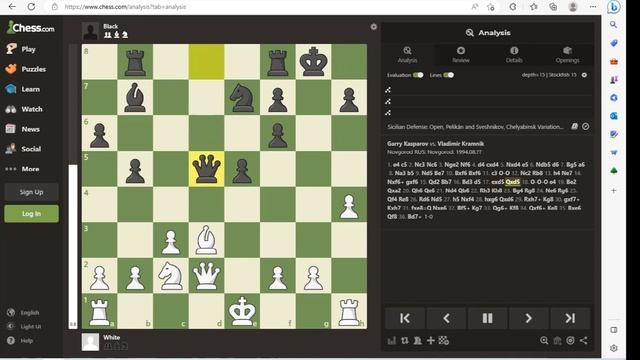
Task: Click the Chess.com logo
Action: tap(31, 28)
